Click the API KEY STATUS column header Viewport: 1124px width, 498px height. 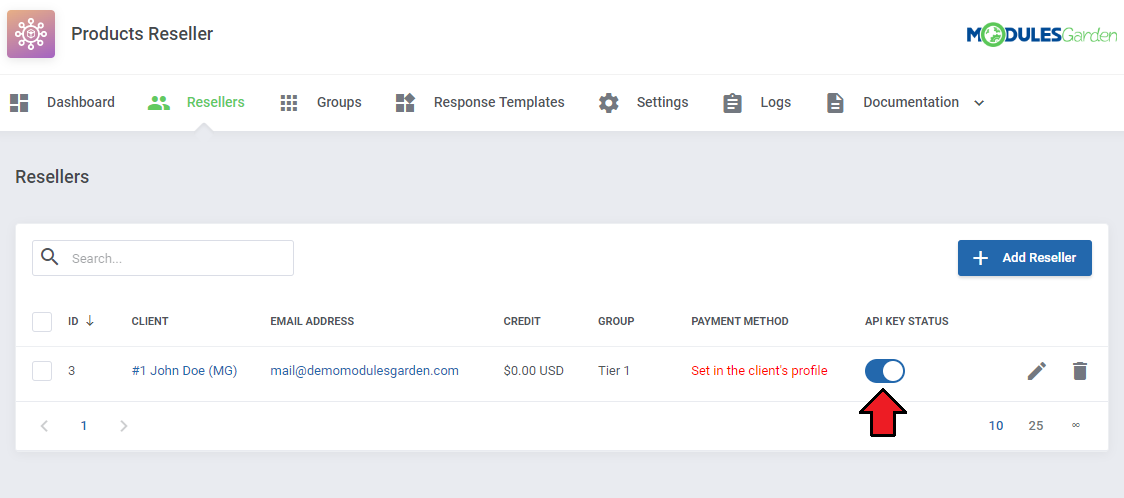[907, 321]
